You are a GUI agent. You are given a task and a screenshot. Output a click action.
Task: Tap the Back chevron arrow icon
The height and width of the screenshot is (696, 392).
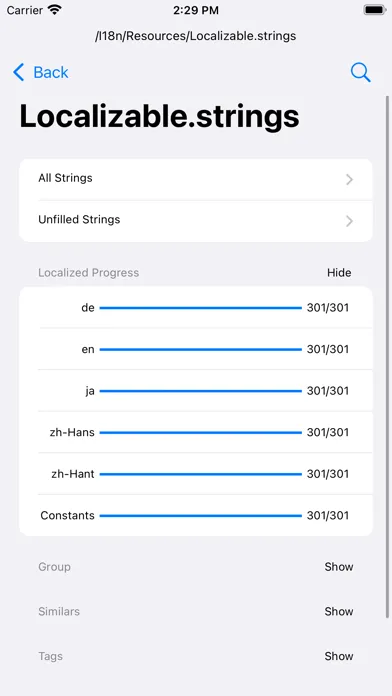[19, 72]
